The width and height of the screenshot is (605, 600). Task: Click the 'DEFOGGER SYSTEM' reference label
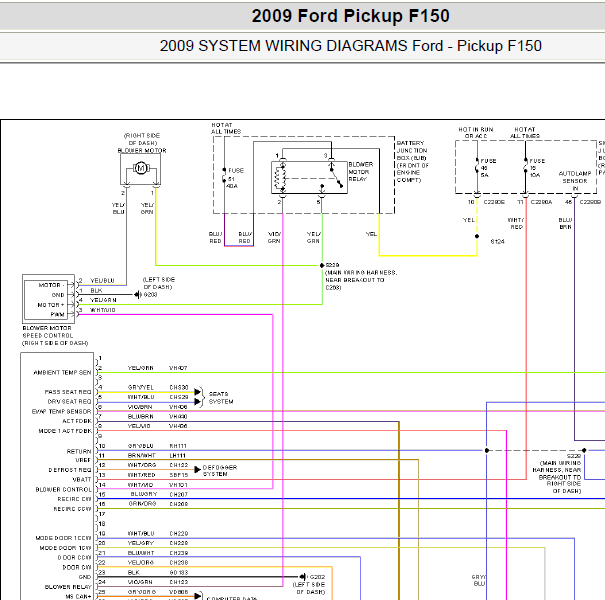pyautogui.click(x=220, y=471)
